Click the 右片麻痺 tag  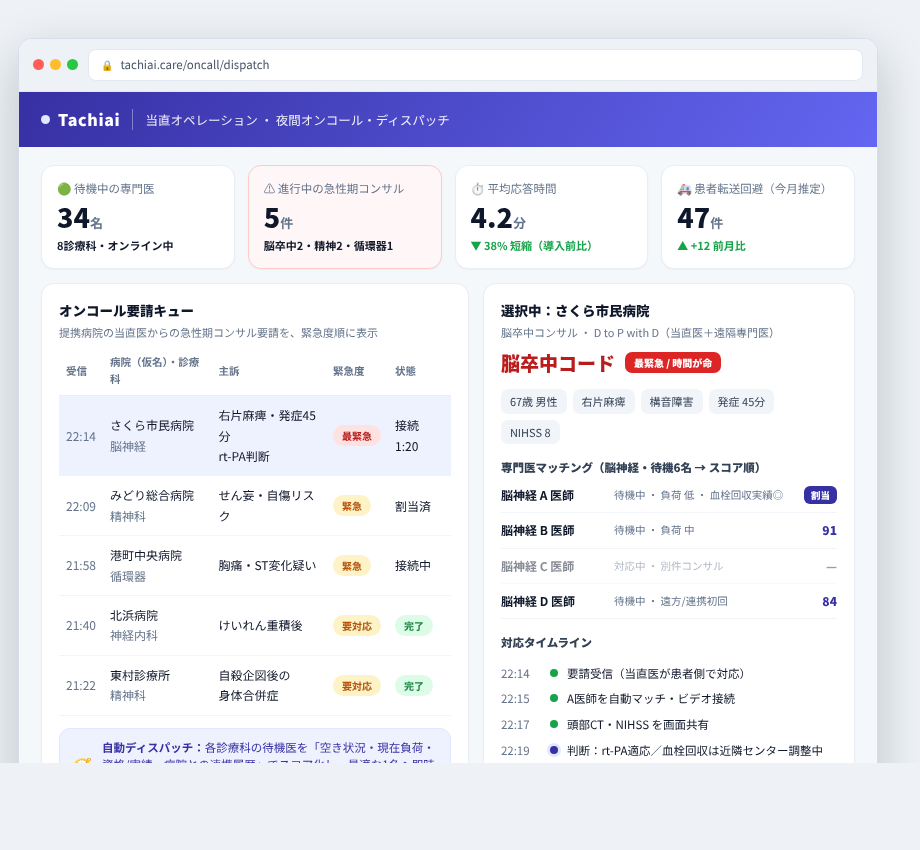pos(603,402)
